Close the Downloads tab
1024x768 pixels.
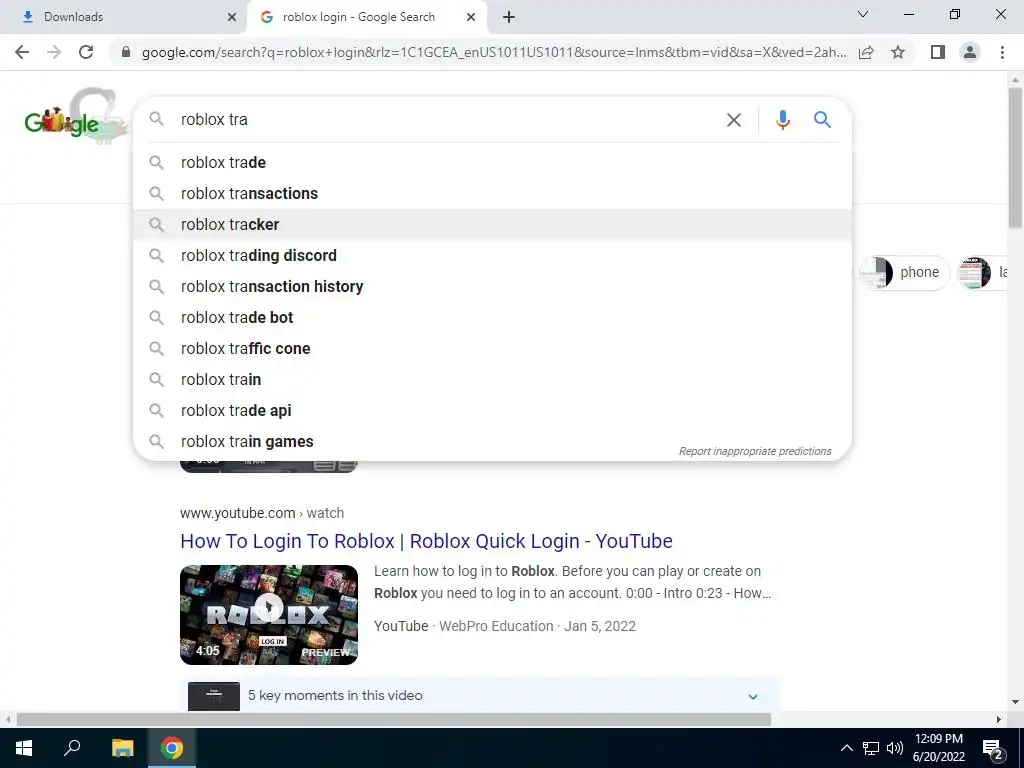tap(232, 17)
